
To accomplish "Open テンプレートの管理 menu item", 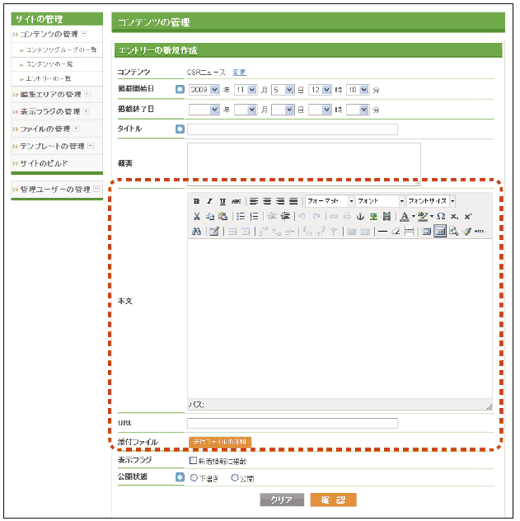I will pos(52,146).
